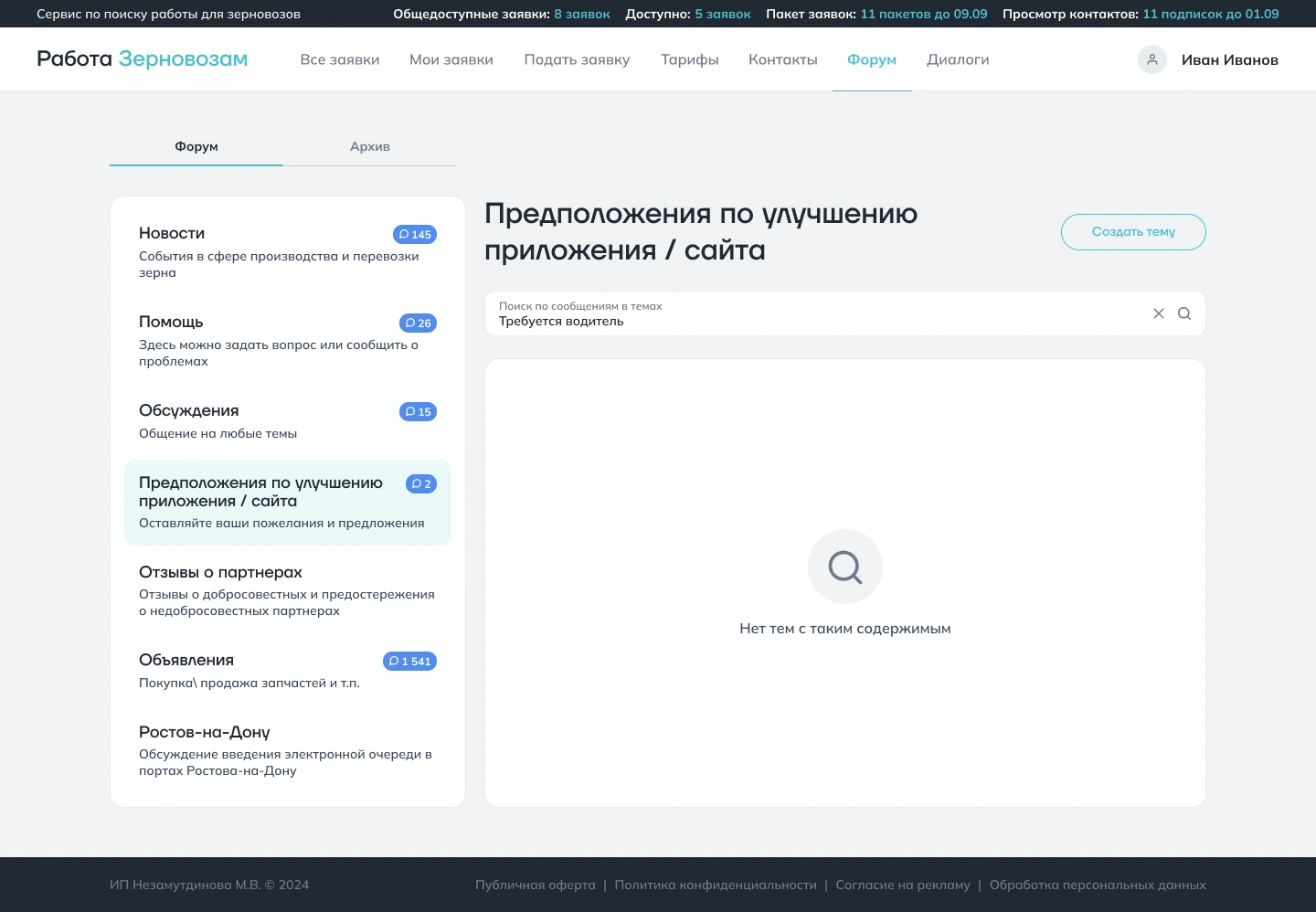Switch to the Архив tab
Image resolution: width=1316 pixels, height=912 pixels.
point(370,146)
